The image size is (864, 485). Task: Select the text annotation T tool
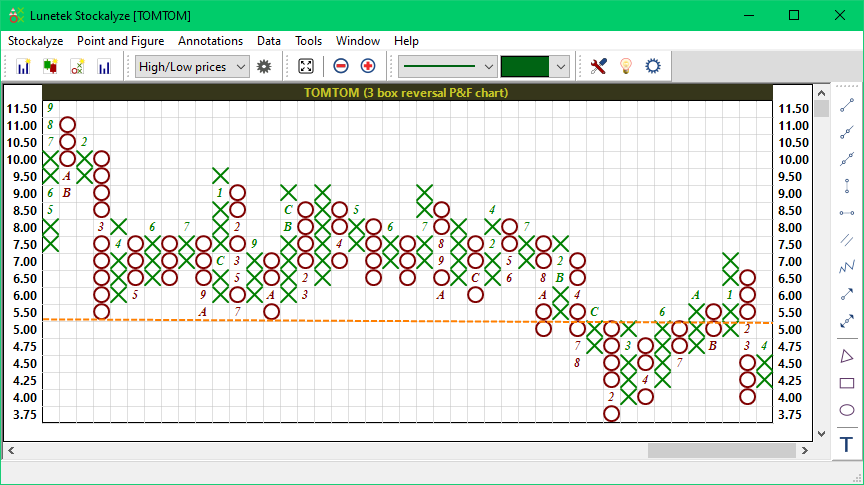847,444
